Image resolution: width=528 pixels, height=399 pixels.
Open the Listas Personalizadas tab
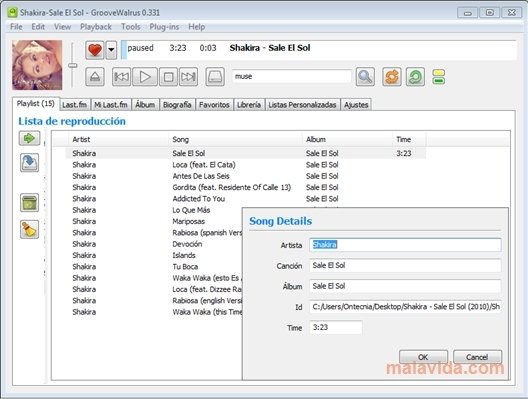302,105
